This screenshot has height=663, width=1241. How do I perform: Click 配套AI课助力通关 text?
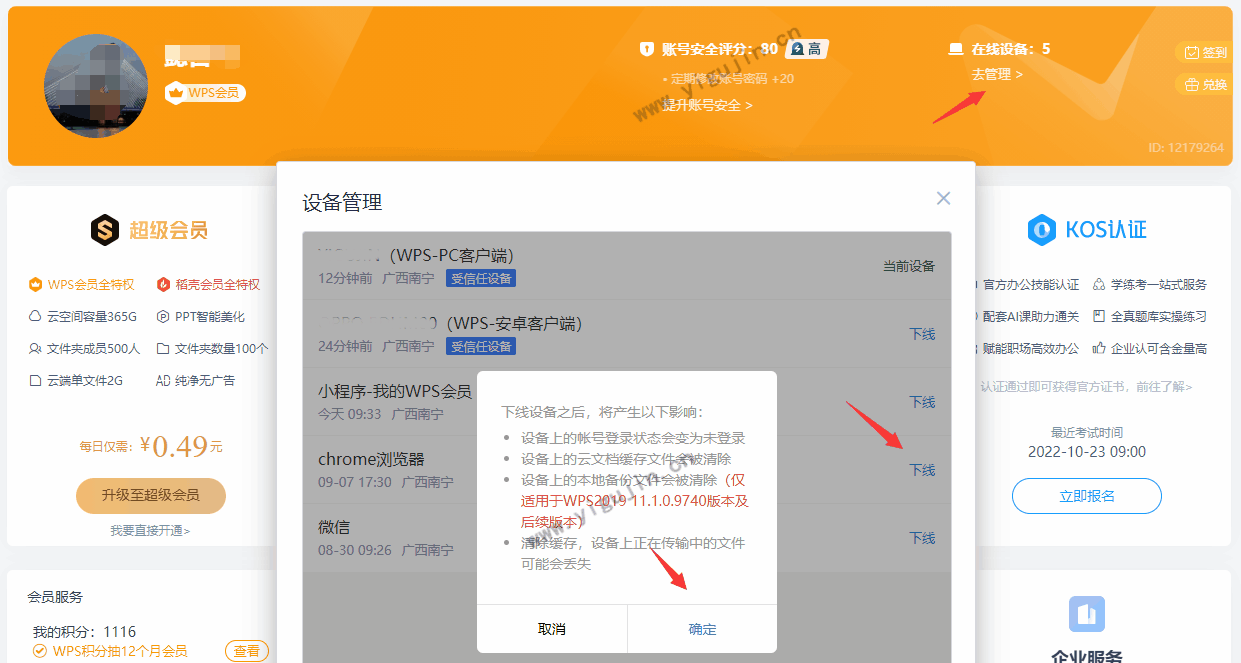(x=1031, y=317)
